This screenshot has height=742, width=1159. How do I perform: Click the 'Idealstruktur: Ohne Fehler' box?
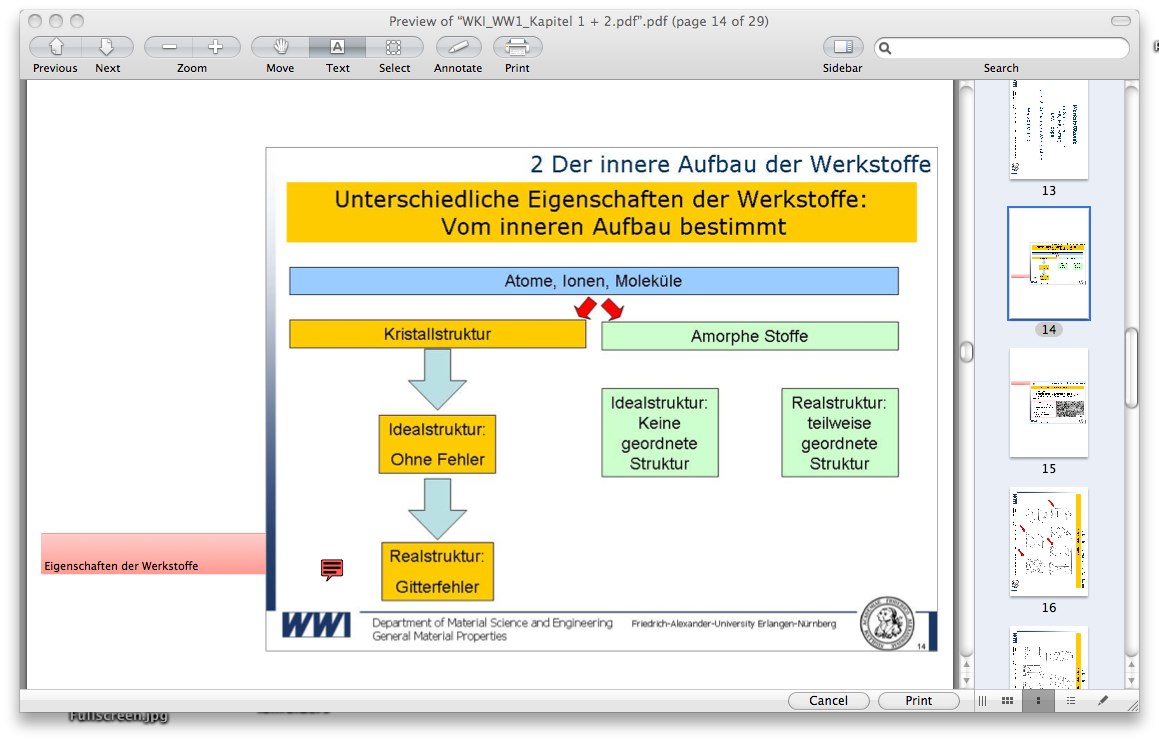pos(438,444)
